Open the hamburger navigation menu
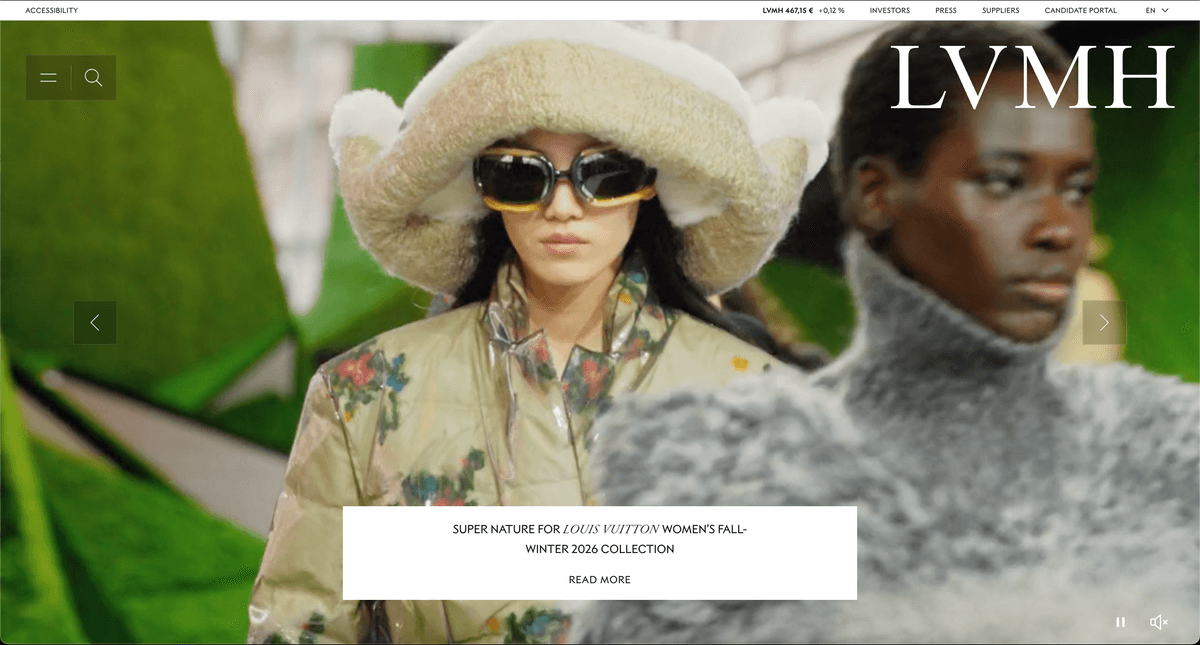 [48, 77]
